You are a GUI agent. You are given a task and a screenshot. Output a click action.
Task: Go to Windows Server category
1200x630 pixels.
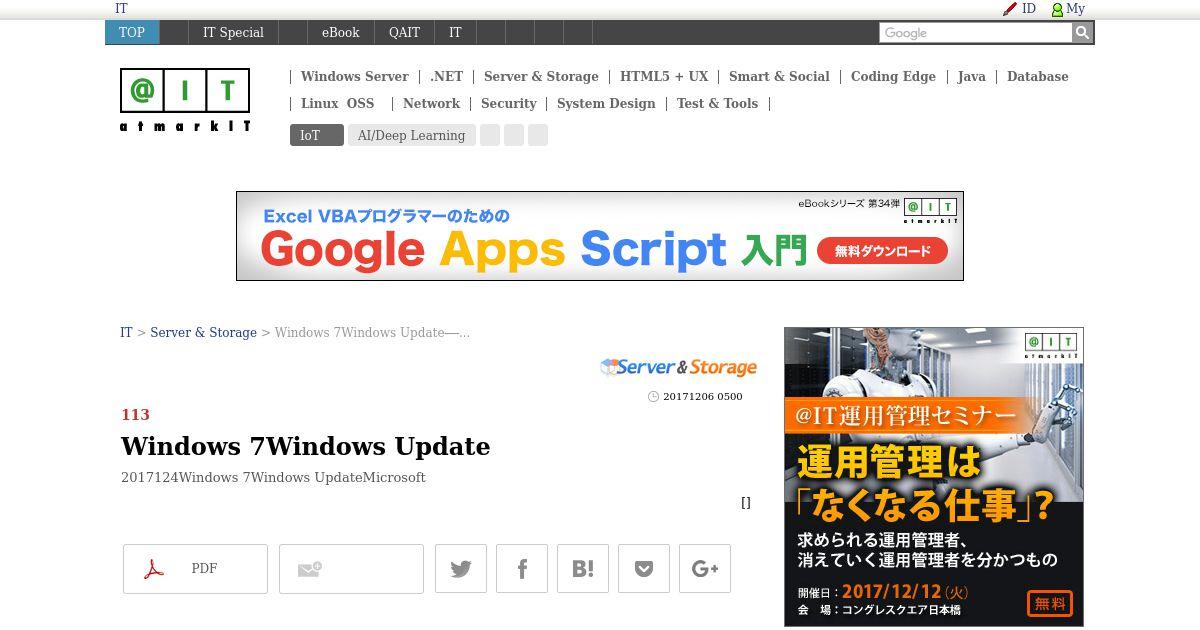coord(354,76)
